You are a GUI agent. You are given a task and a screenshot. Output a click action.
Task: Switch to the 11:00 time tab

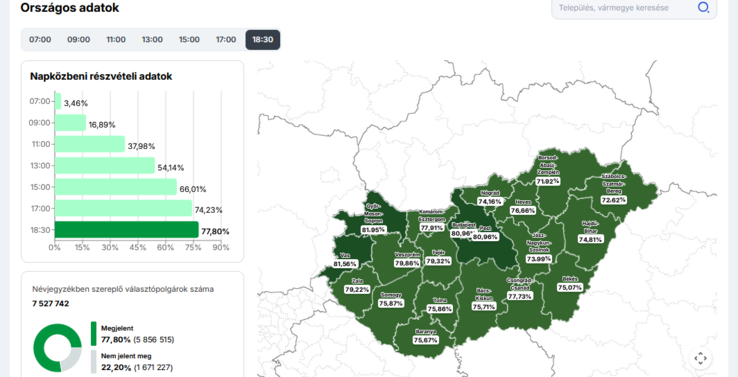(x=116, y=40)
